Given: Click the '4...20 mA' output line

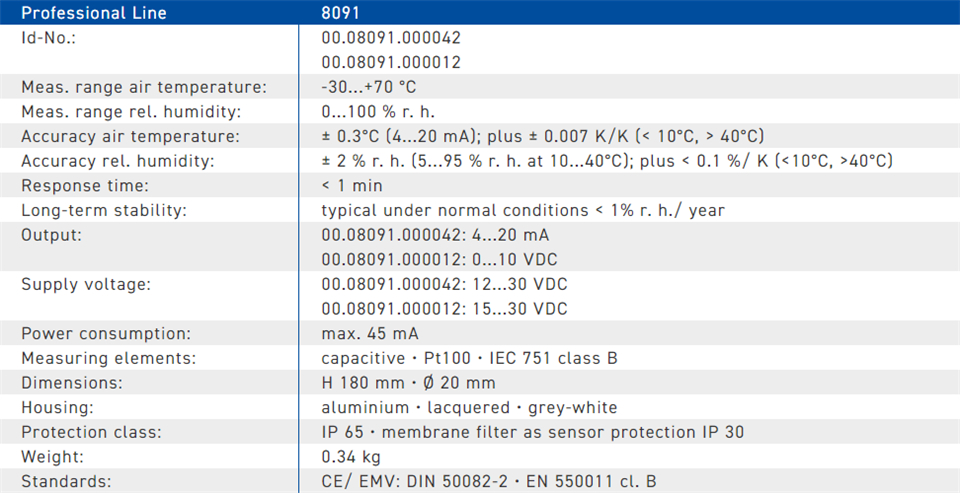Looking at the screenshot, I should point(435,235).
